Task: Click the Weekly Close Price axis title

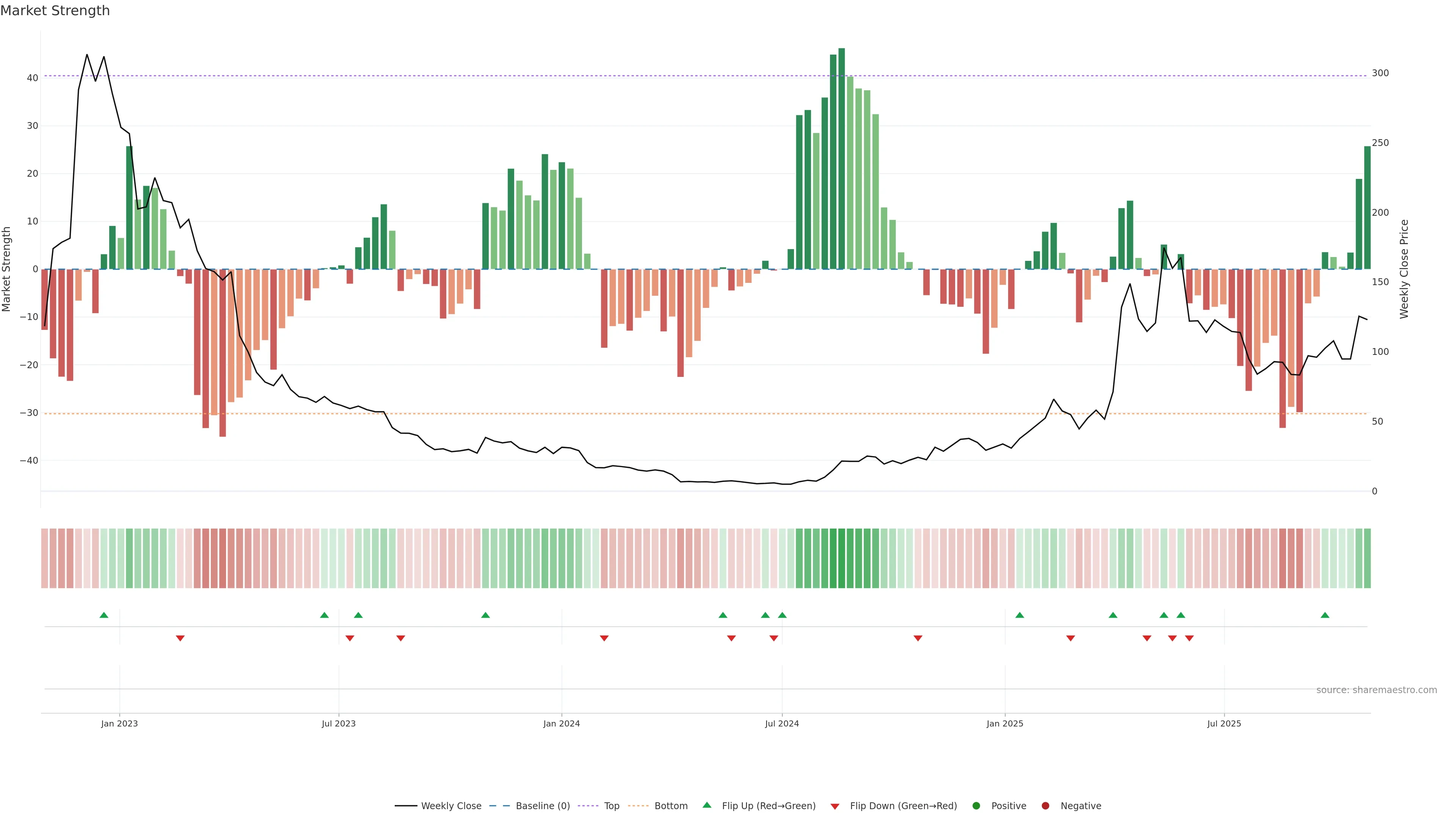Action: pos(1404,269)
